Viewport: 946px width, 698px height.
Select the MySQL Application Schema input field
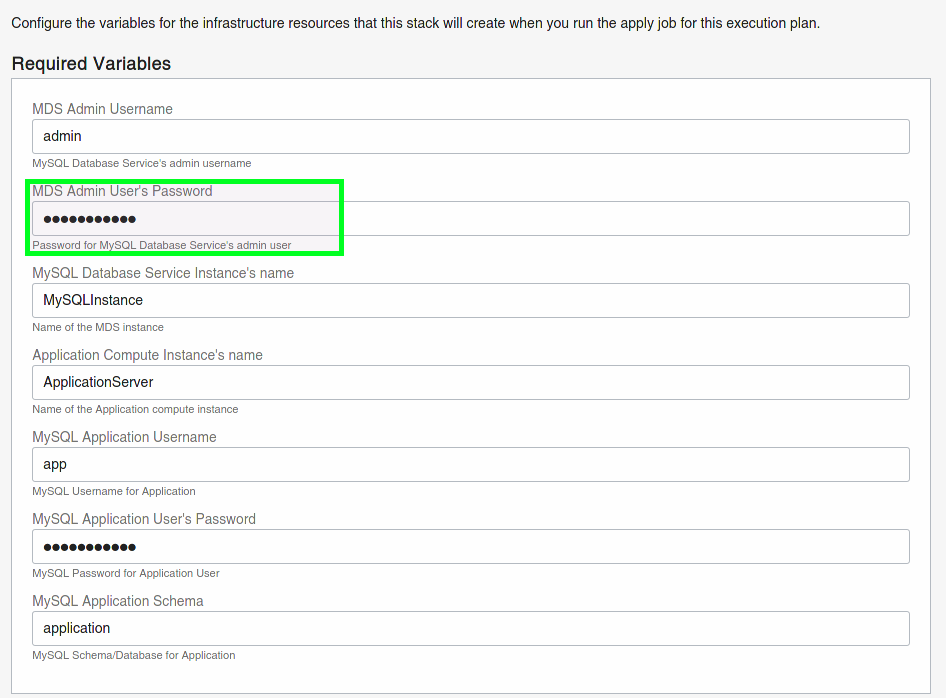[471, 629]
